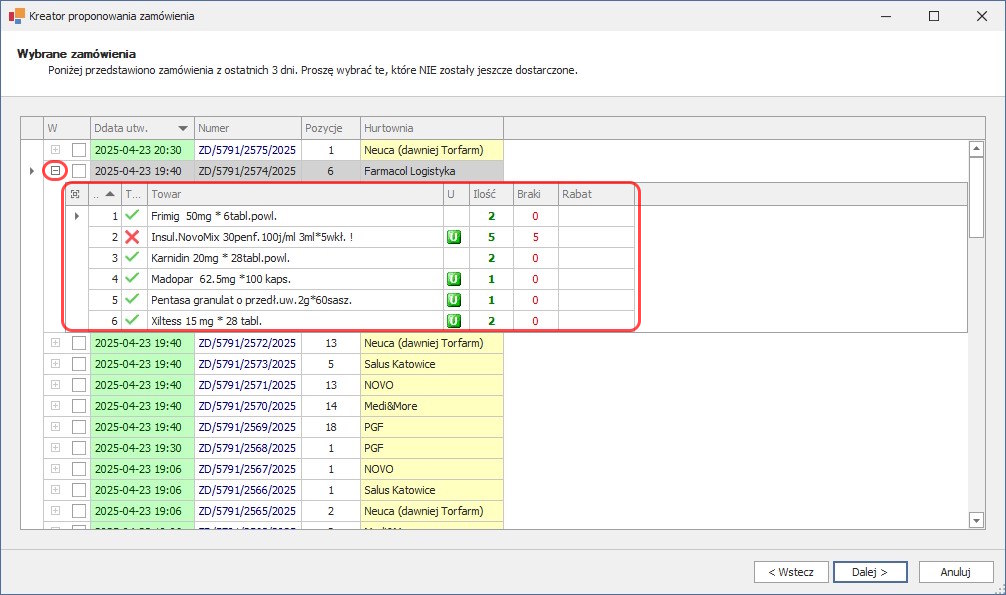Tick the checkbox for order ZD/5791/2575/2025
Screen dimensions: 1006x595
pos(79,150)
